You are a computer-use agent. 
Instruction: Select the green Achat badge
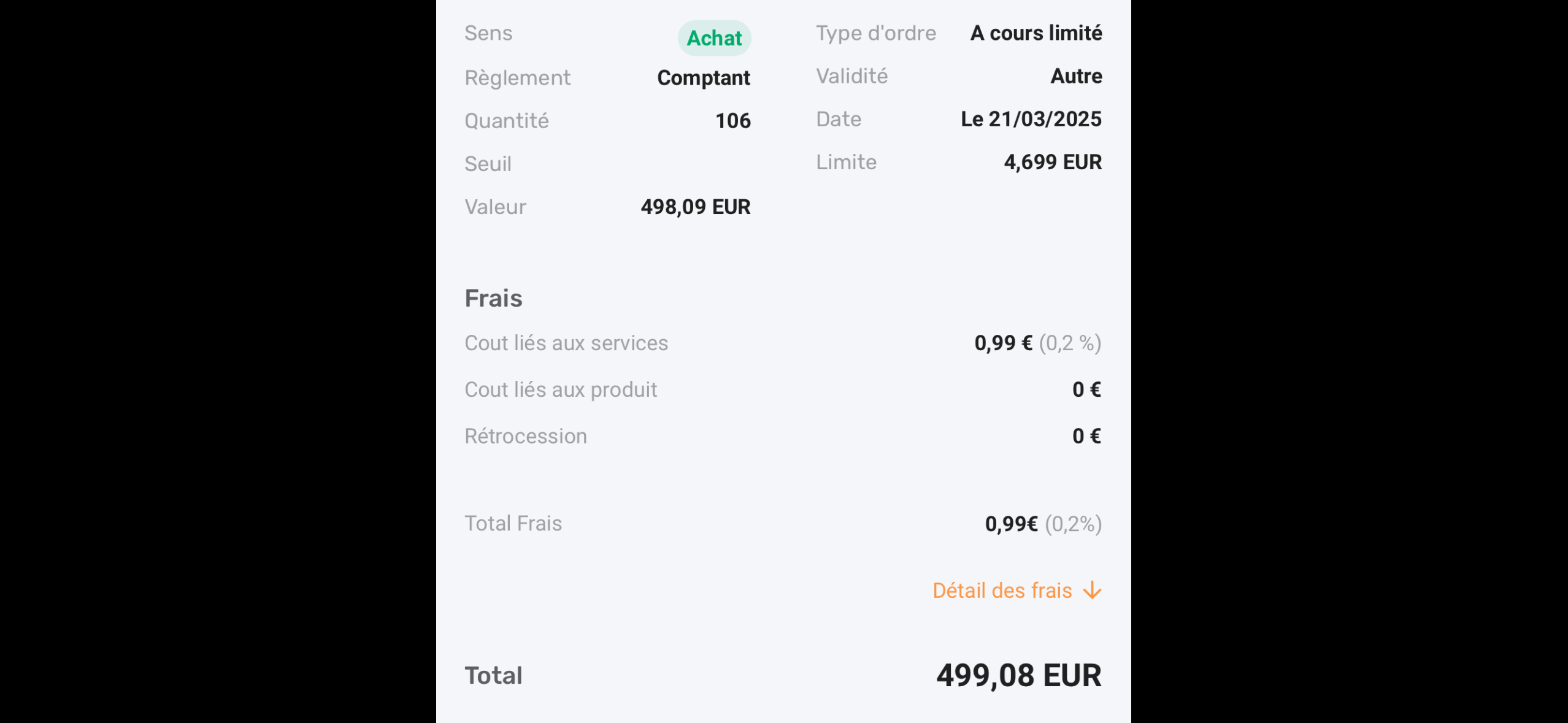[x=714, y=38]
